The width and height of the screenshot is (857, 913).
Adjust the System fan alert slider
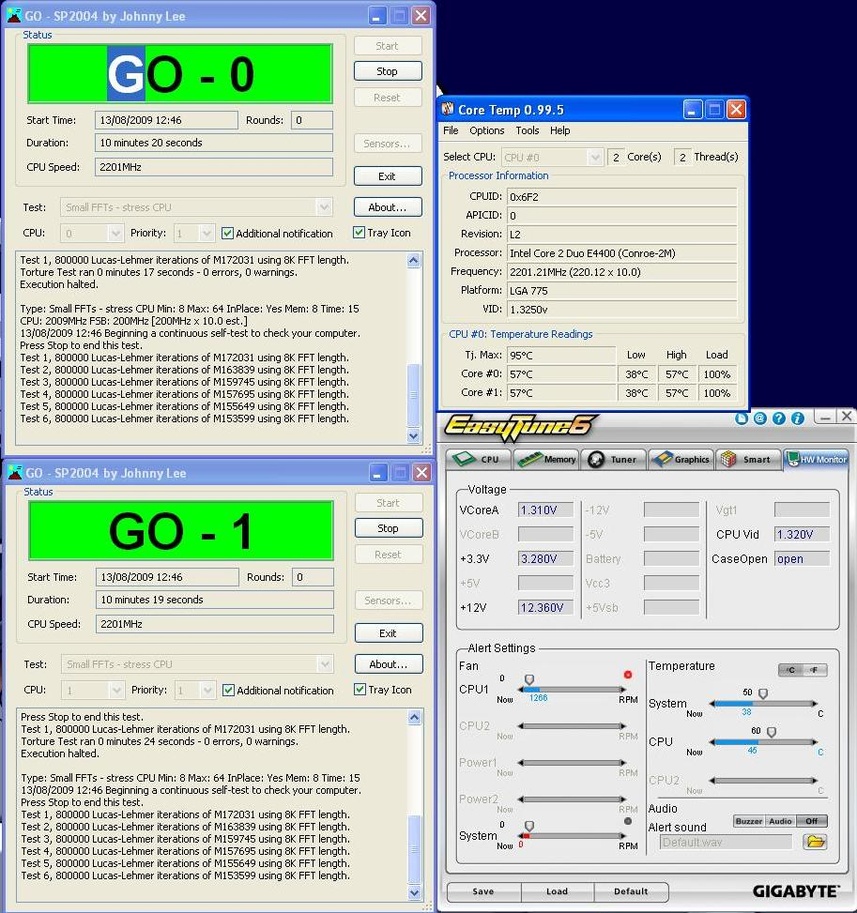click(x=529, y=826)
